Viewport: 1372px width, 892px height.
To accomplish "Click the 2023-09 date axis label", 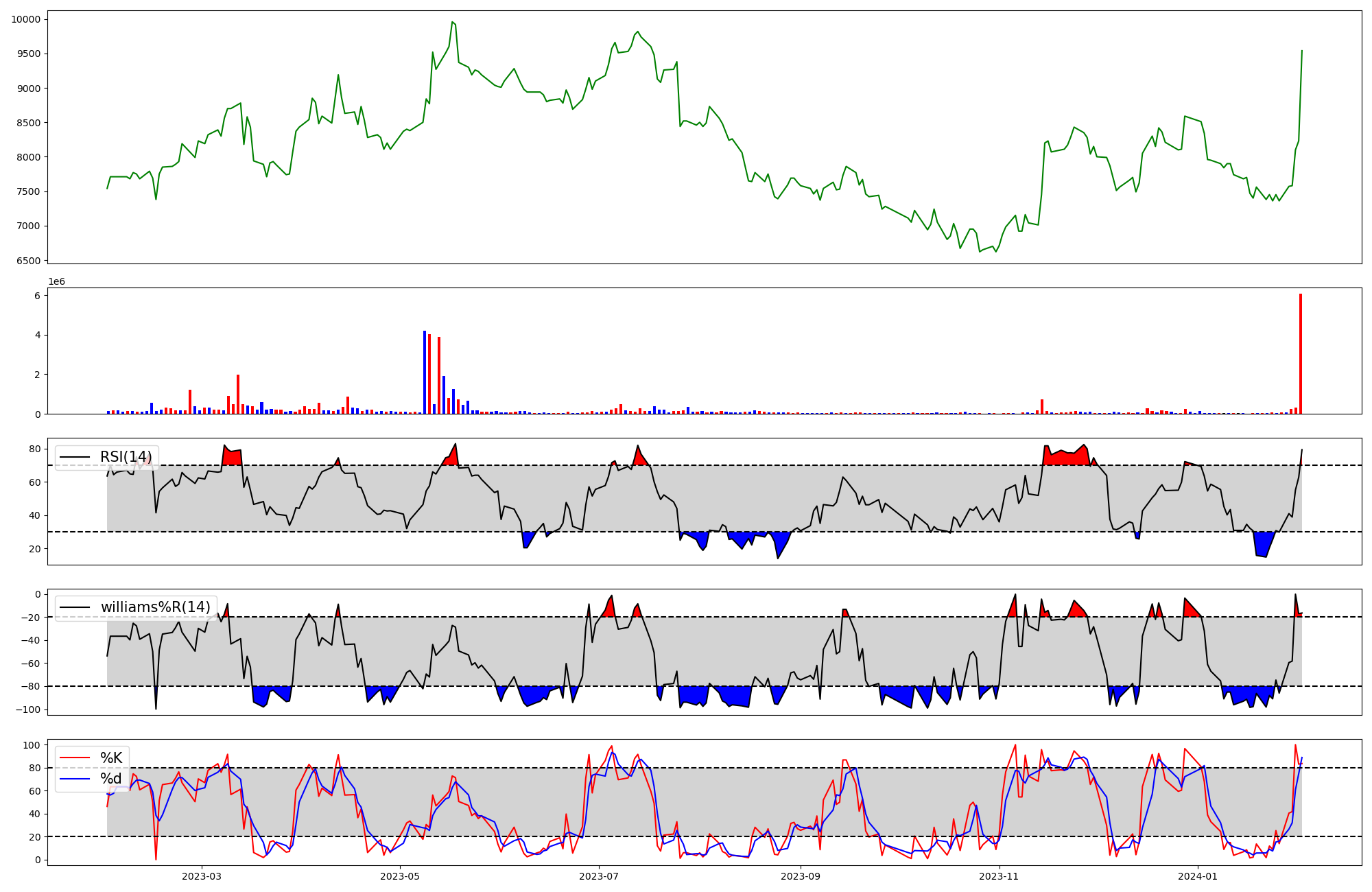I will coord(800,876).
